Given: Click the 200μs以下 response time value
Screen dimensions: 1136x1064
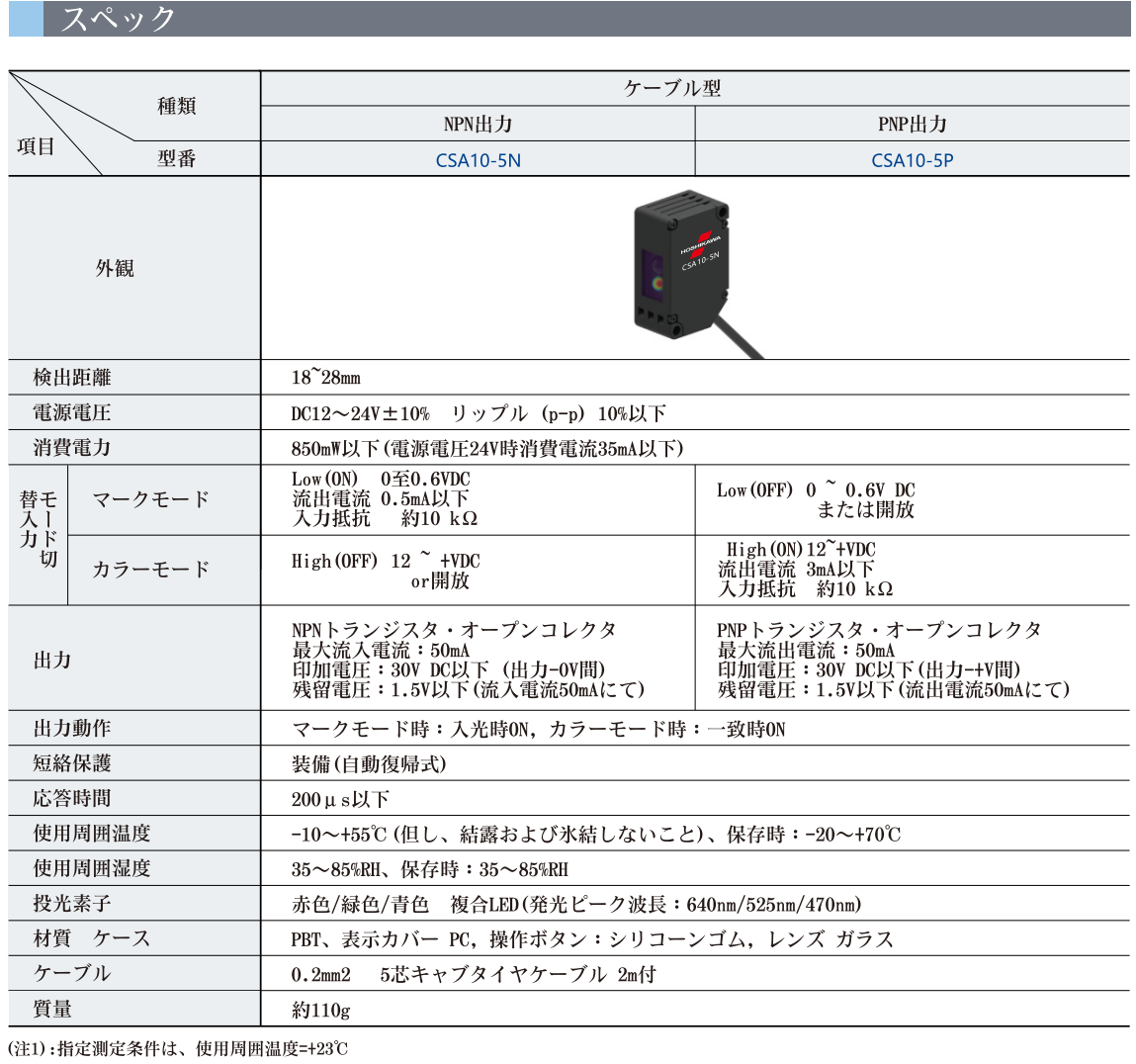Looking at the screenshot, I should tap(340, 799).
